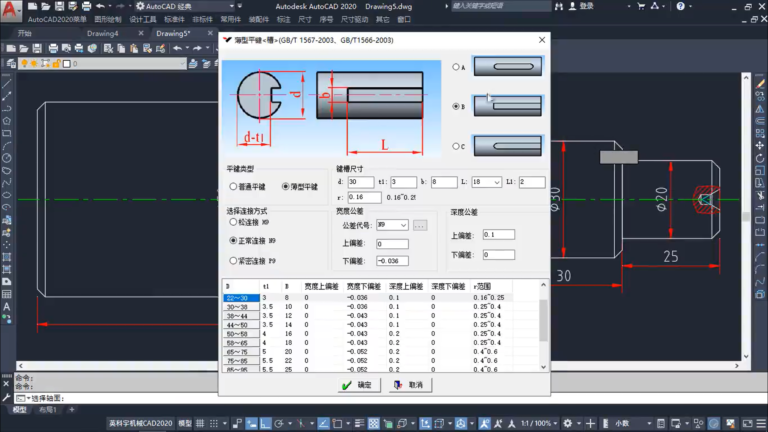
Task: Select the Circle tool in draw toolbar
Action: click(x=7, y=158)
